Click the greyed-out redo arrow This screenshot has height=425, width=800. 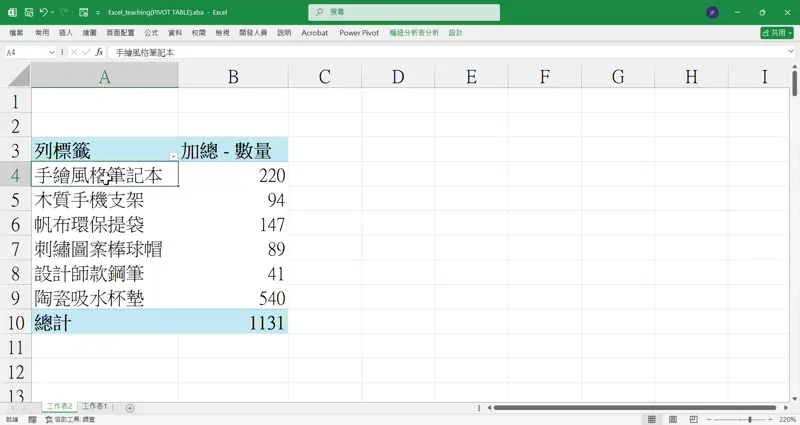click(x=64, y=12)
